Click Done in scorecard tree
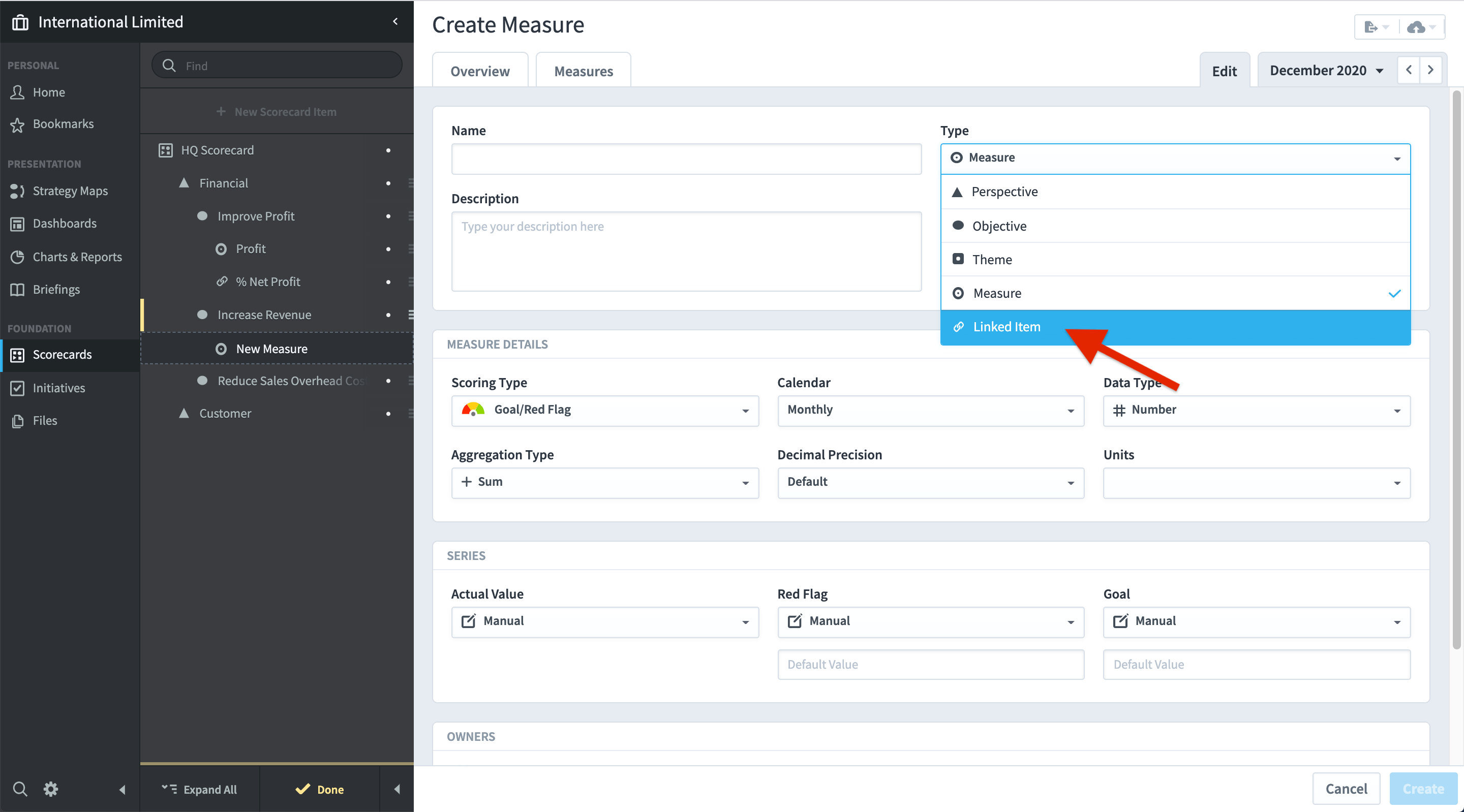Screen dimensions: 1464x812 coord(319,789)
